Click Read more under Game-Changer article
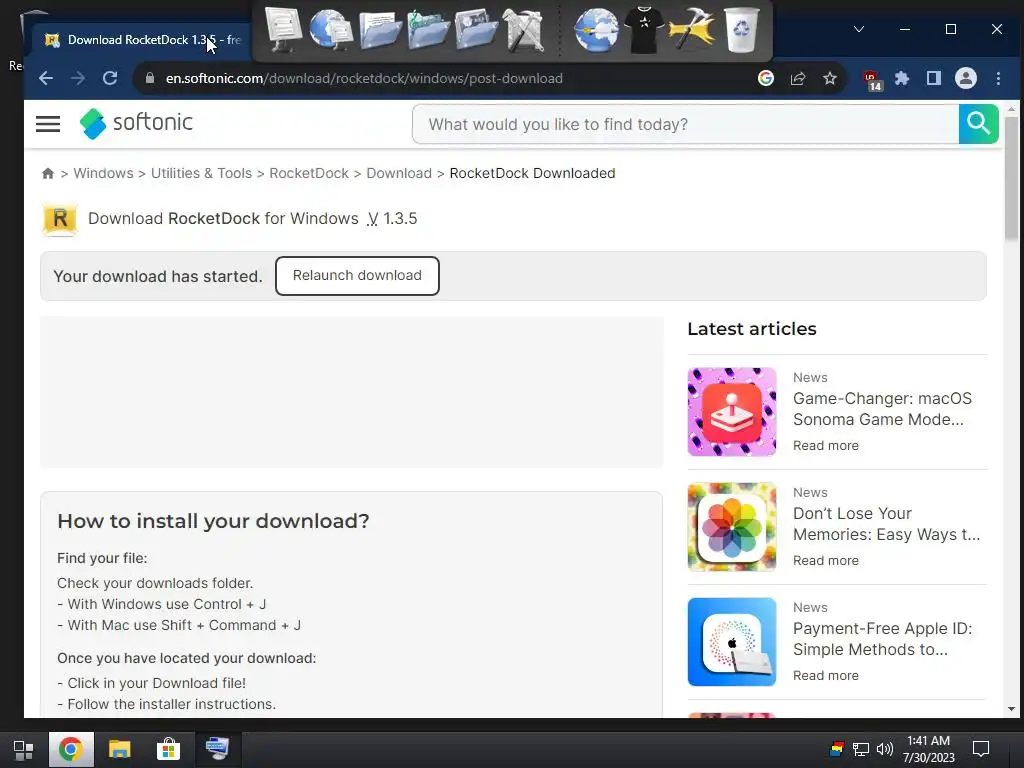1024x768 pixels. [x=825, y=445]
